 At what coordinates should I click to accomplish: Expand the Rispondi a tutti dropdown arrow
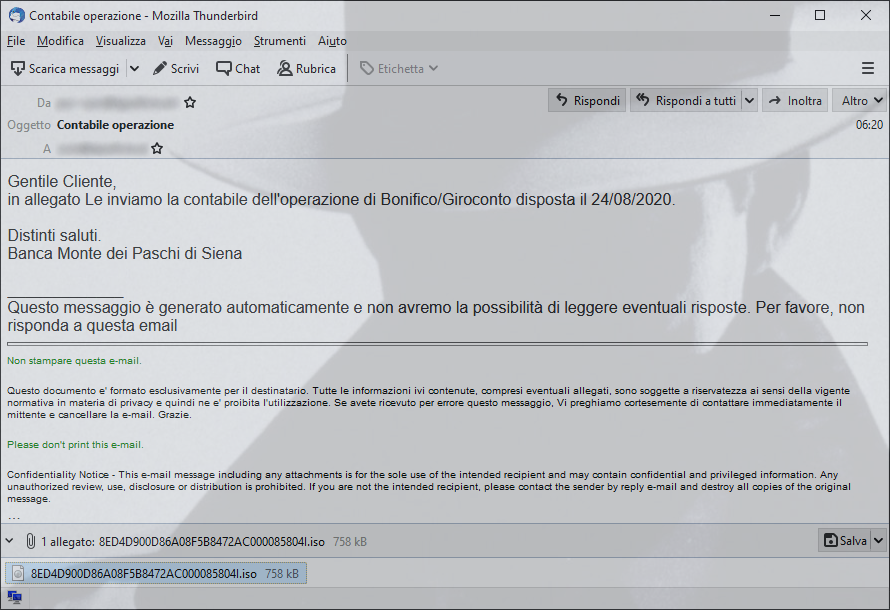pos(750,100)
